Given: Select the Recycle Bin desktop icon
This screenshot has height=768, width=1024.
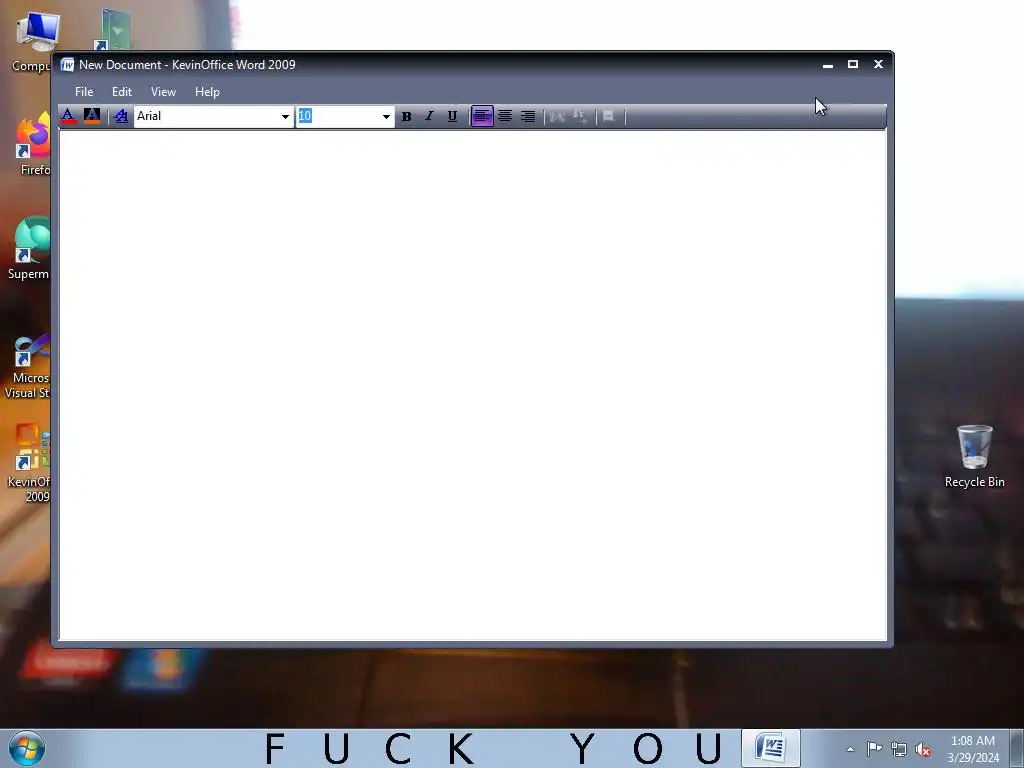Looking at the screenshot, I should (x=975, y=456).
